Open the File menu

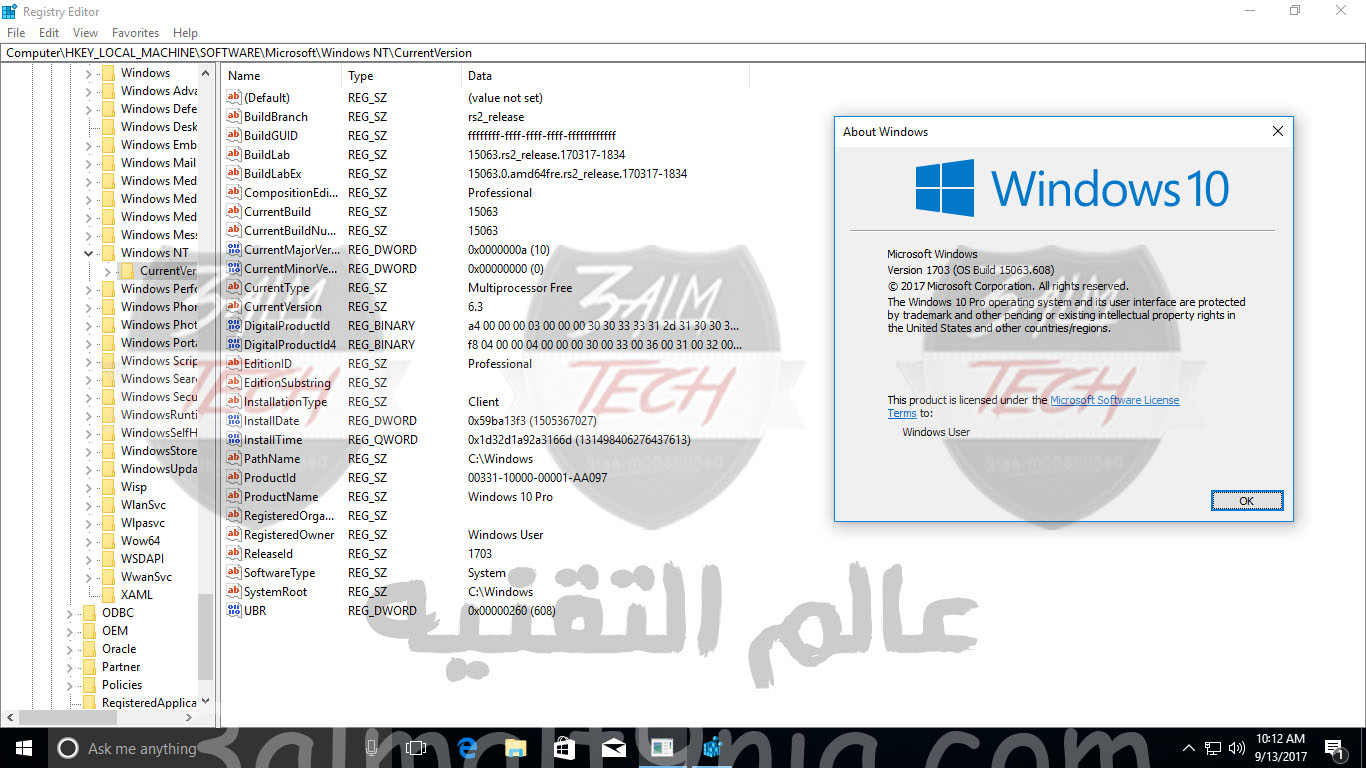pos(16,33)
